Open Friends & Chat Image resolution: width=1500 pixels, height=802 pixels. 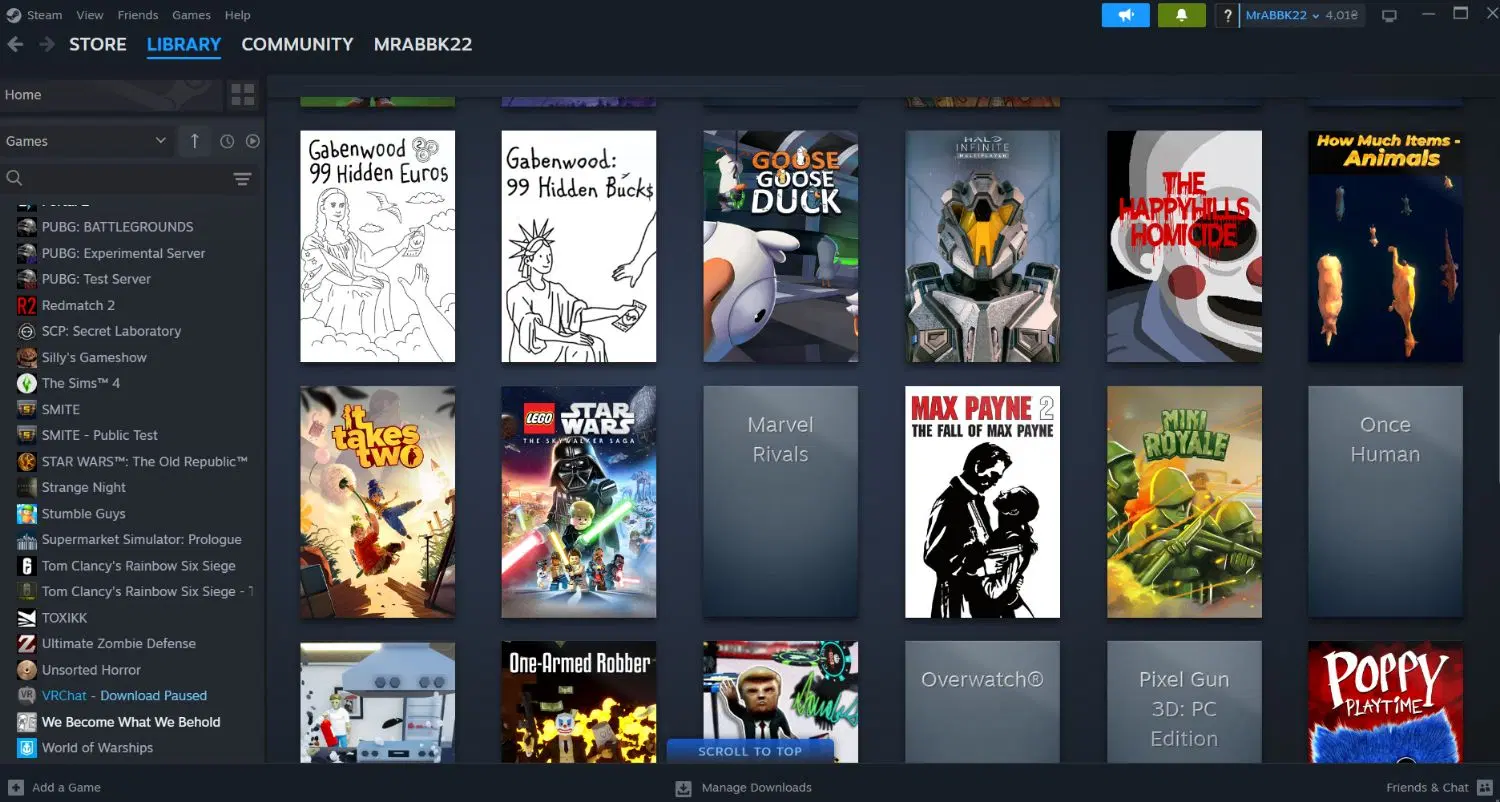[x=1439, y=787]
